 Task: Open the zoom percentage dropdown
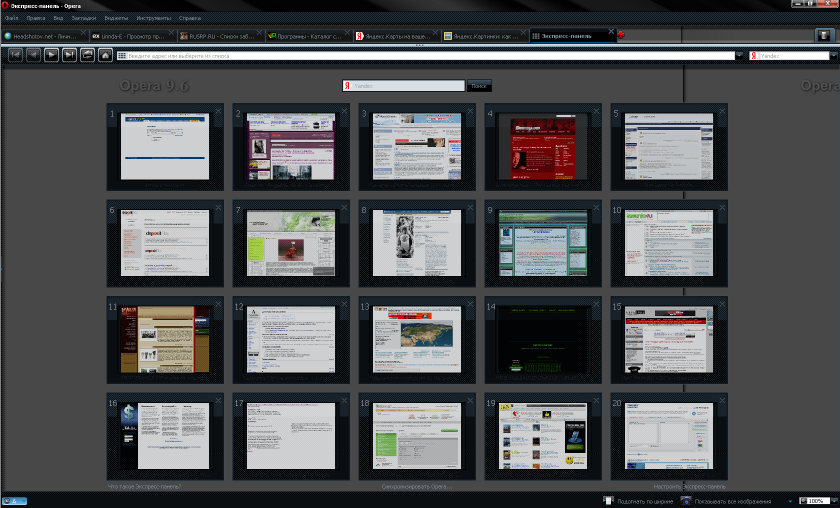pyautogui.click(x=834, y=501)
